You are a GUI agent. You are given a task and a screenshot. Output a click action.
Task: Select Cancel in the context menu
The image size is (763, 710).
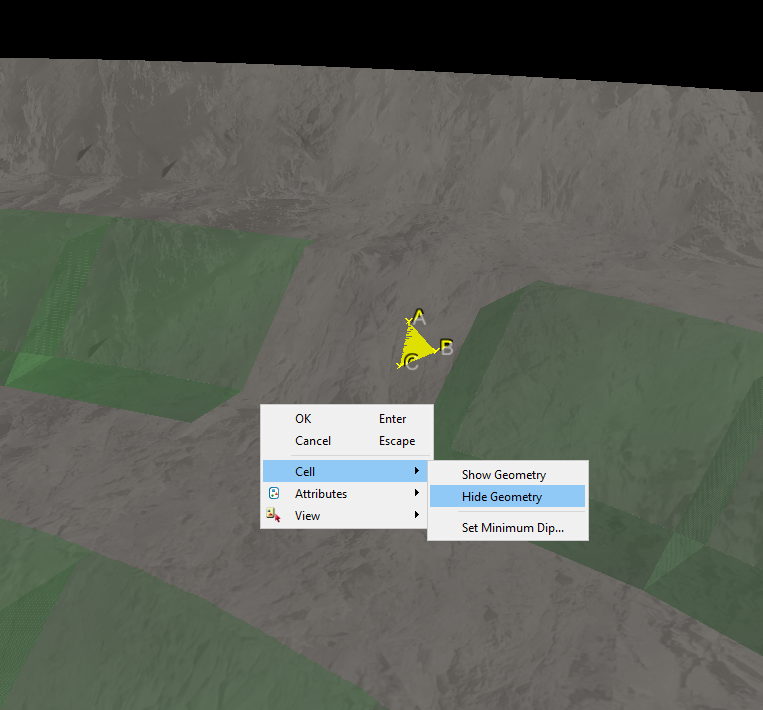coord(346,441)
